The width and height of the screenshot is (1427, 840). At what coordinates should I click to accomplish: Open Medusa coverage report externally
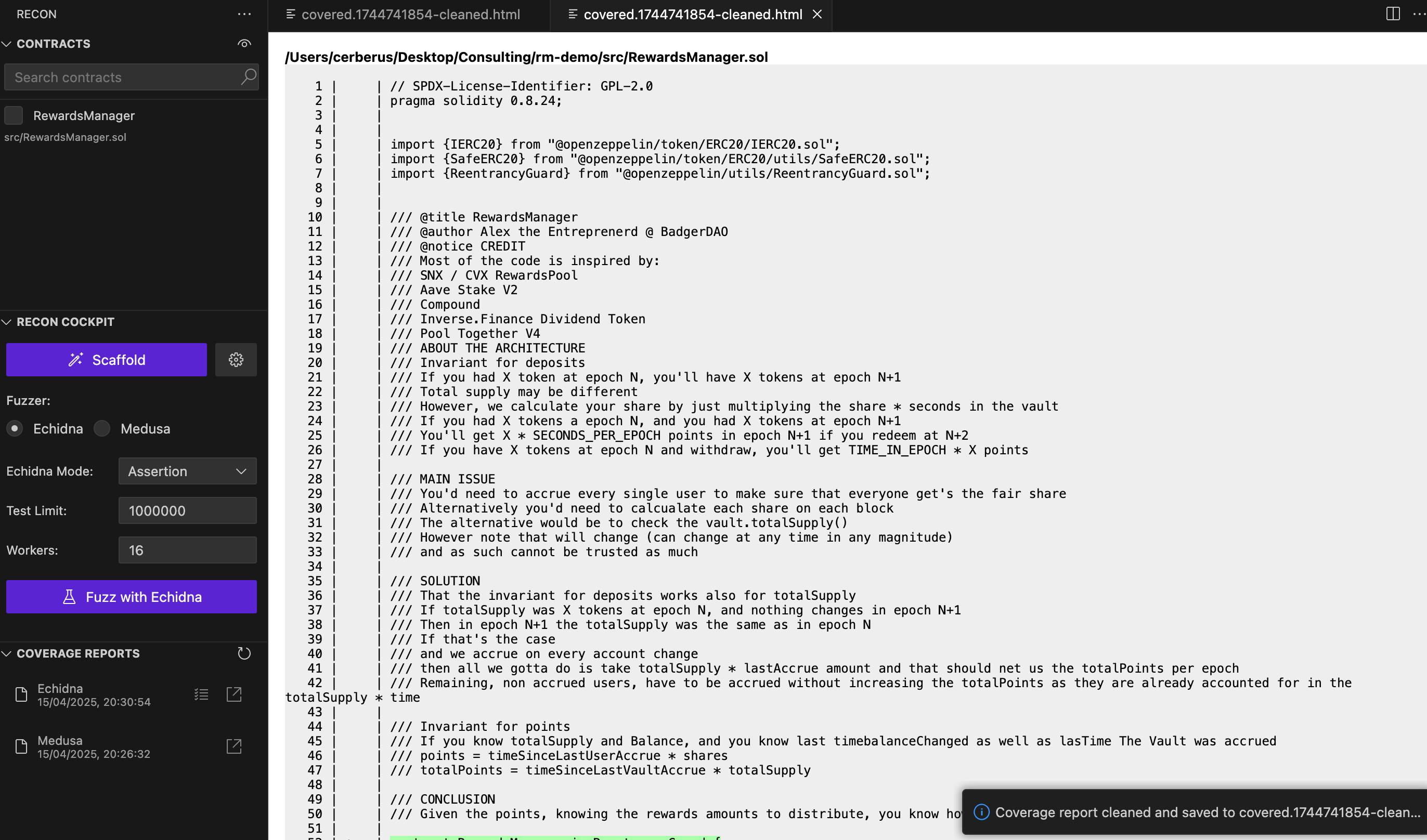click(x=234, y=746)
